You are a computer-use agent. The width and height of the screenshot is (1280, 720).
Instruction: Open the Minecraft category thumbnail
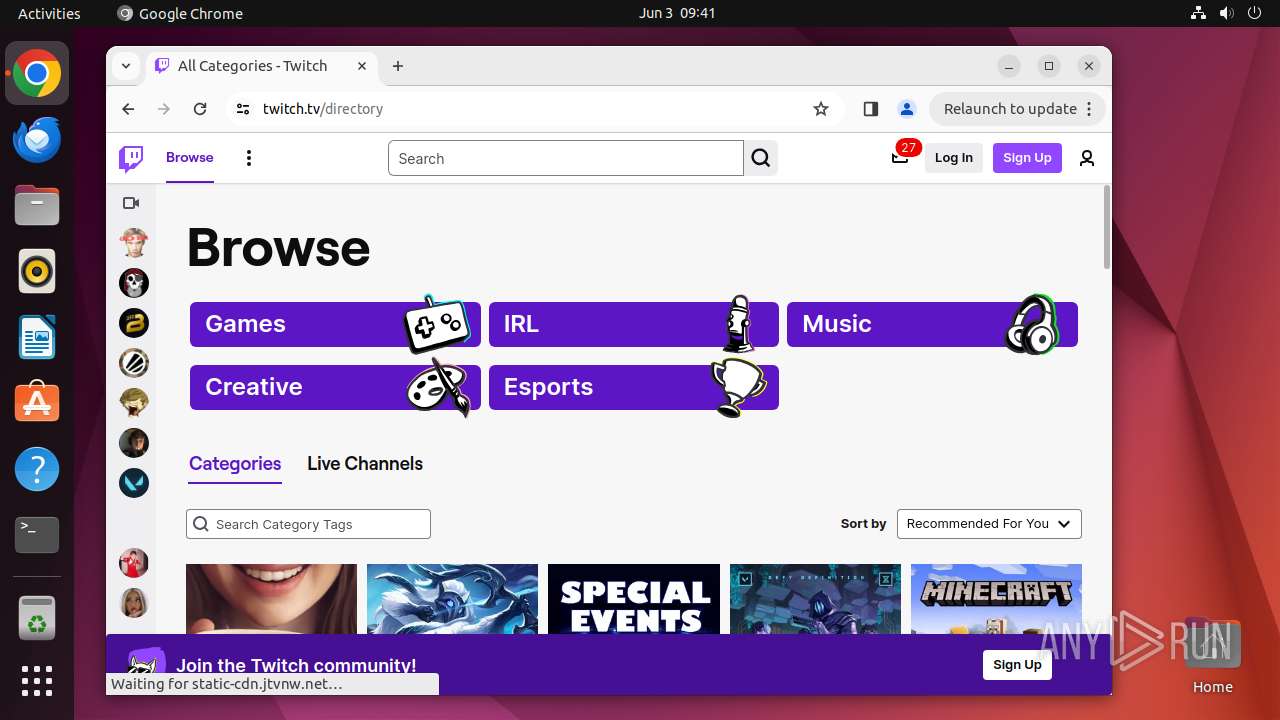point(996,599)
